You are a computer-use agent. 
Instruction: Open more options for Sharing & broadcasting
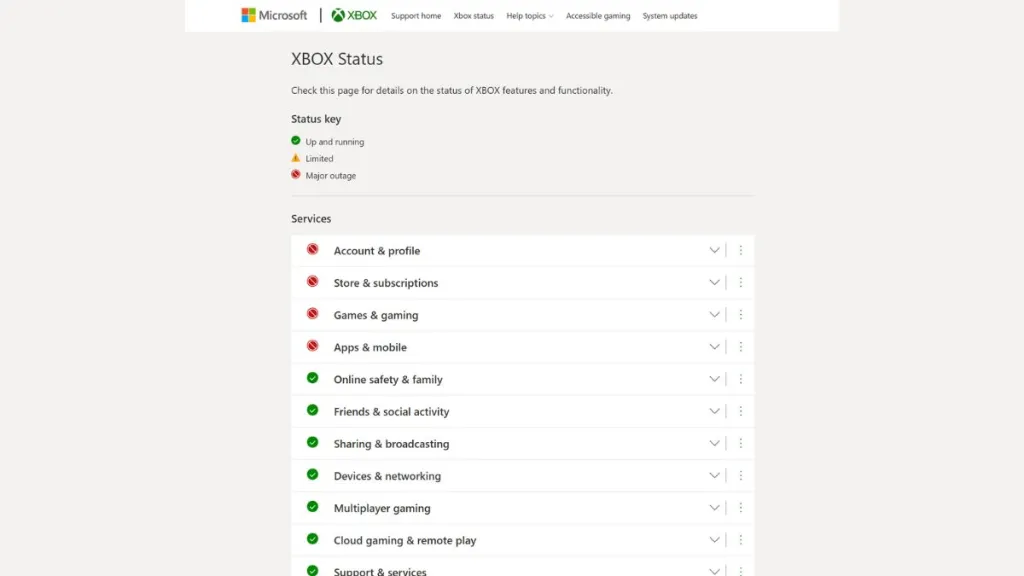(x=741, y=443)
